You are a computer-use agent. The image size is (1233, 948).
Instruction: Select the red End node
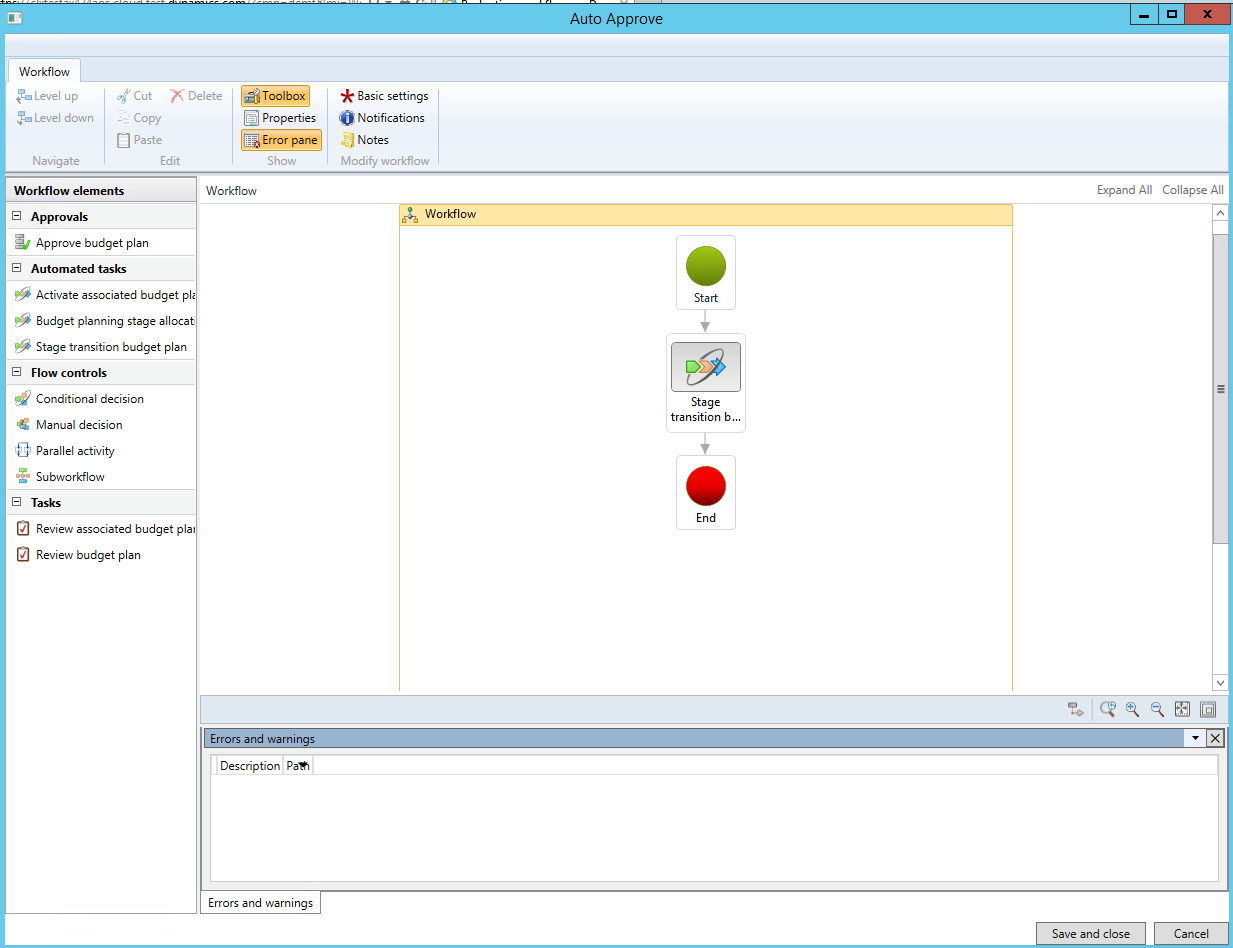(x=706, y=493)
